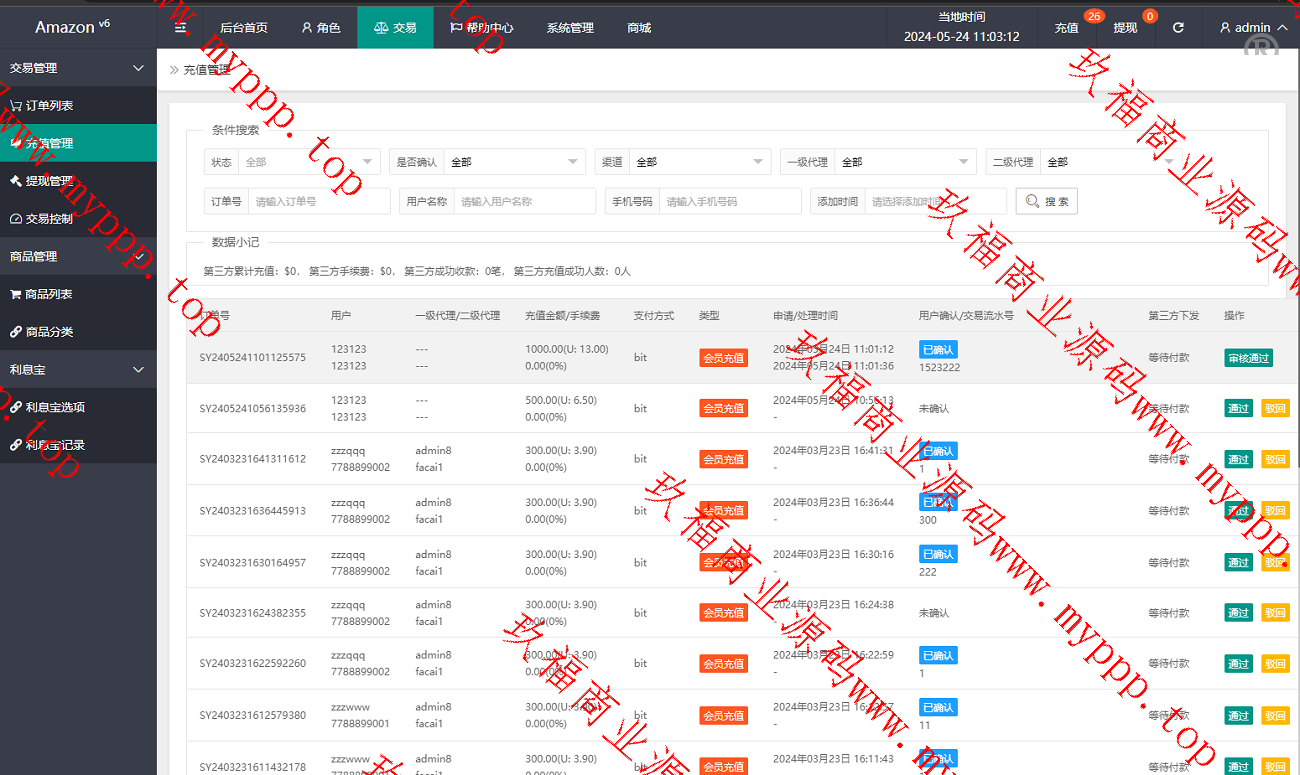The height and width of the screenshot is (775, 1300).
Task: Click the 订单号 input field
Action: coord(318,201)
